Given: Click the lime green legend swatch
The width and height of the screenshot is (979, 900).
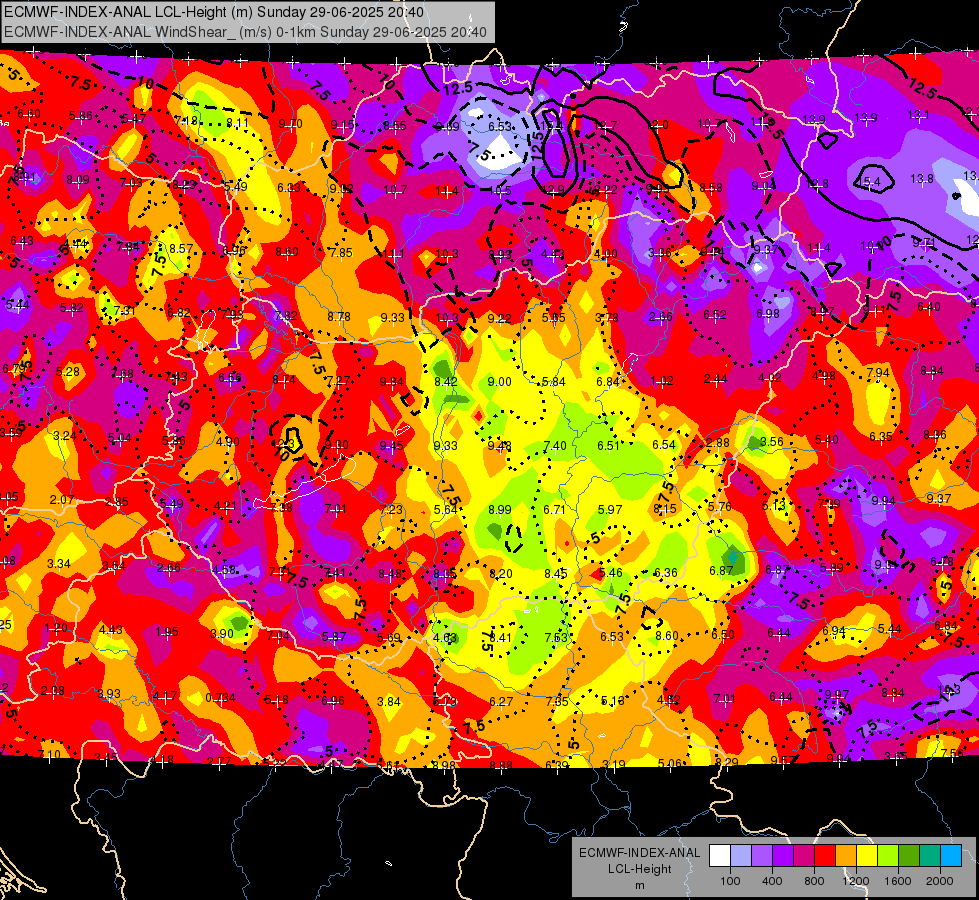Looking at the screenshot, I should (888, 856).
